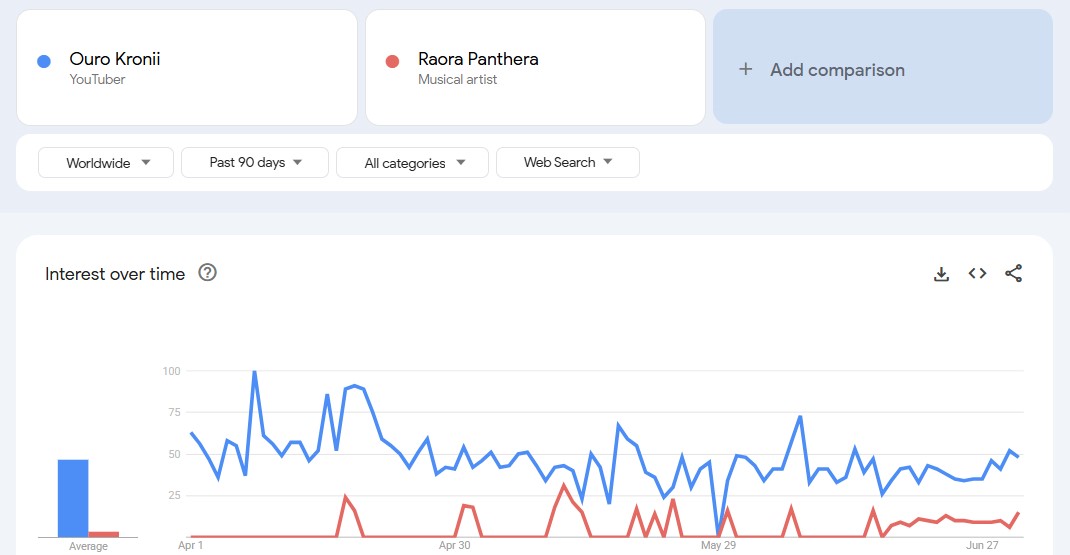
Task: Click the plus icon in Add comparison
Action: coord(746,69)
